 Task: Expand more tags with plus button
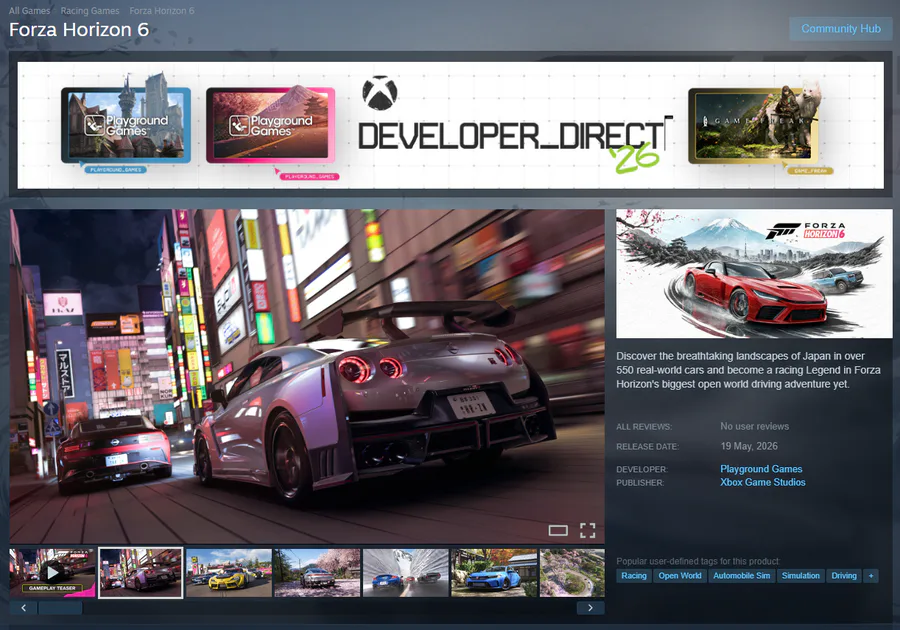click(871, 575)
